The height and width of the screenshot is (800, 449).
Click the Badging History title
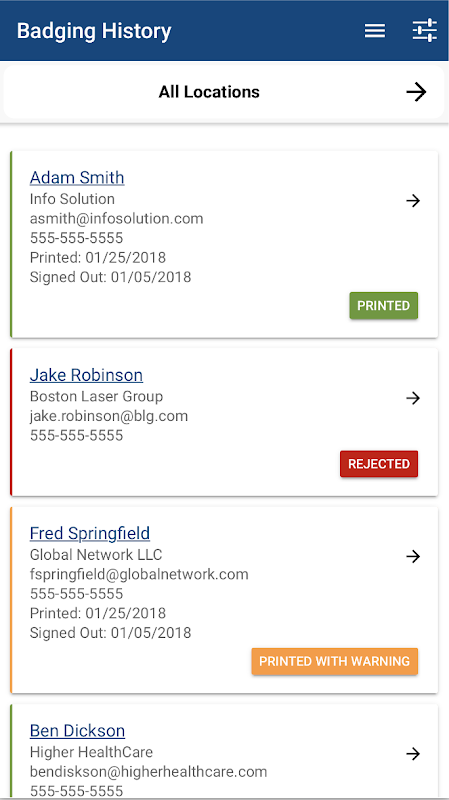pos(94,31)
